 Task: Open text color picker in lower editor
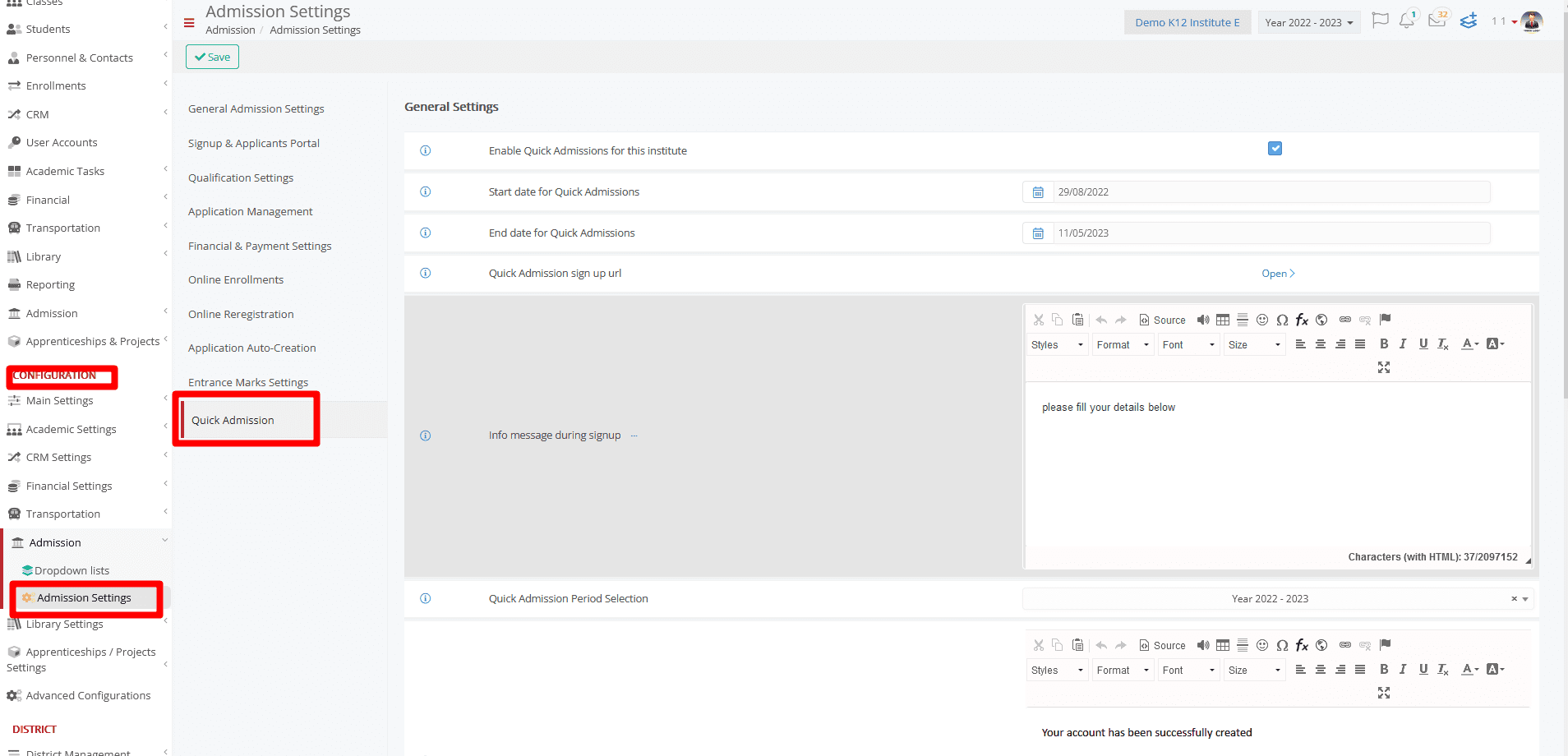(1470, 670)
